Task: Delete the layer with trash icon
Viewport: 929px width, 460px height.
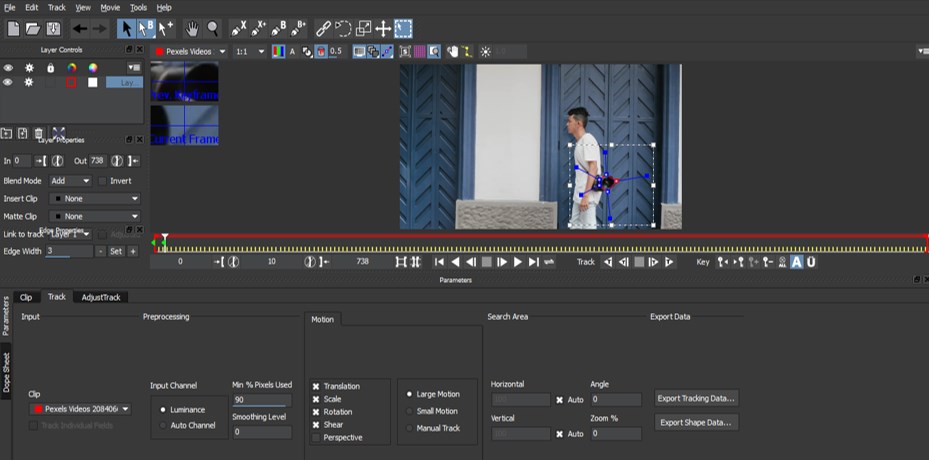Action: click(39, 133)
